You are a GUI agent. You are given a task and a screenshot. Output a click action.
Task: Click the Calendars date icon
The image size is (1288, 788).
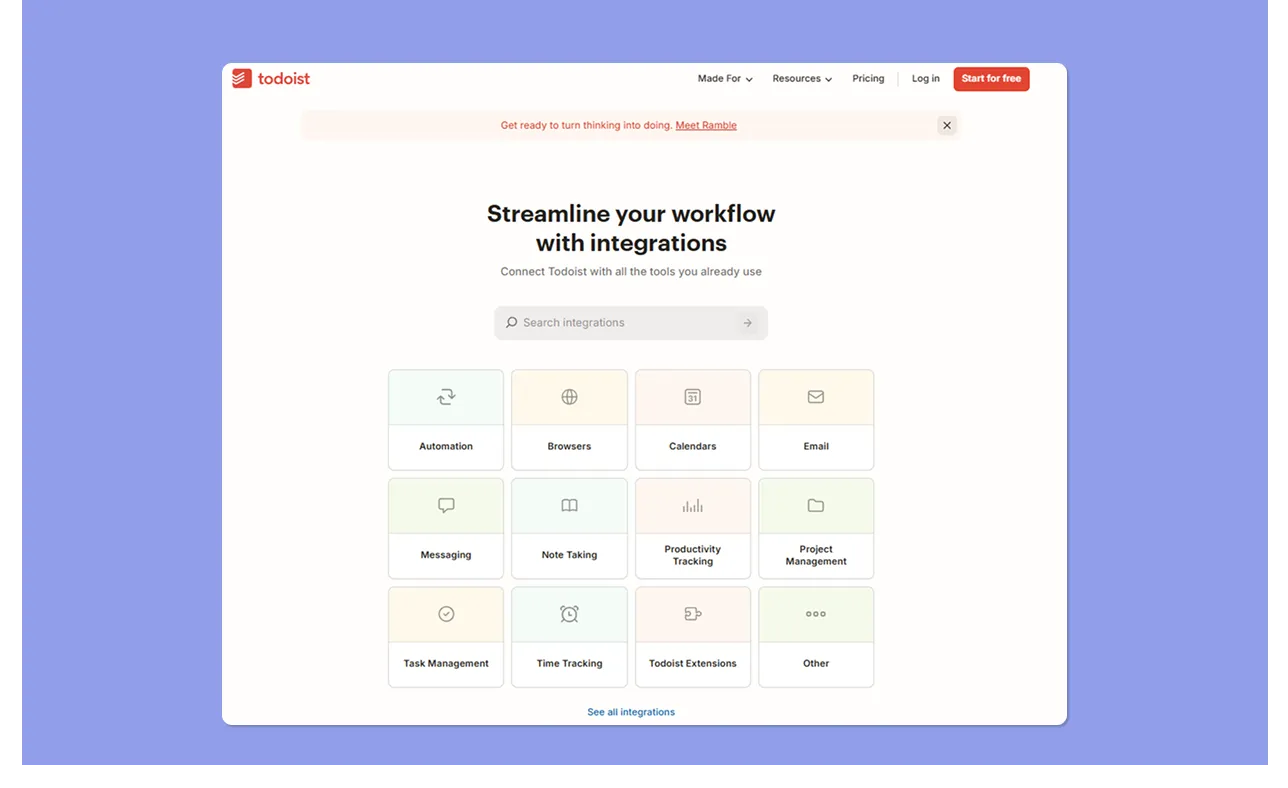click(x=692, y=397)
